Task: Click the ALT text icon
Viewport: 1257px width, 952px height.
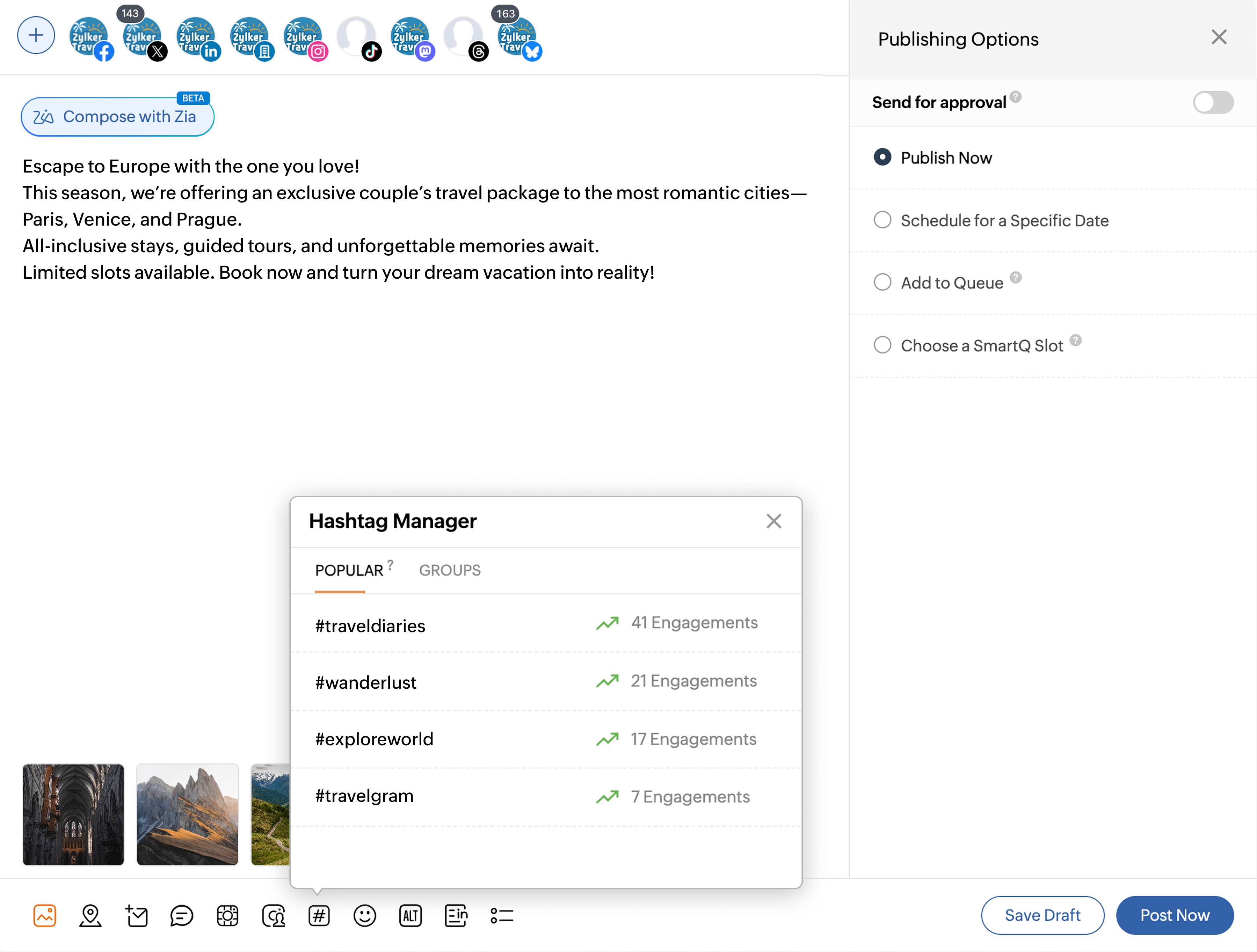Action: [x=410, y=916]
